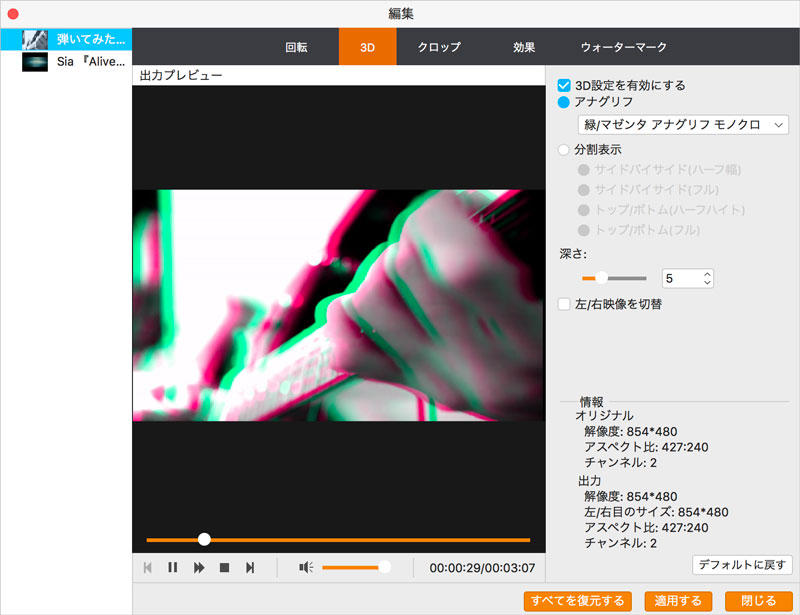
Task: Pause the video playback
Action: pyautogui.click(x=173, y=568)
